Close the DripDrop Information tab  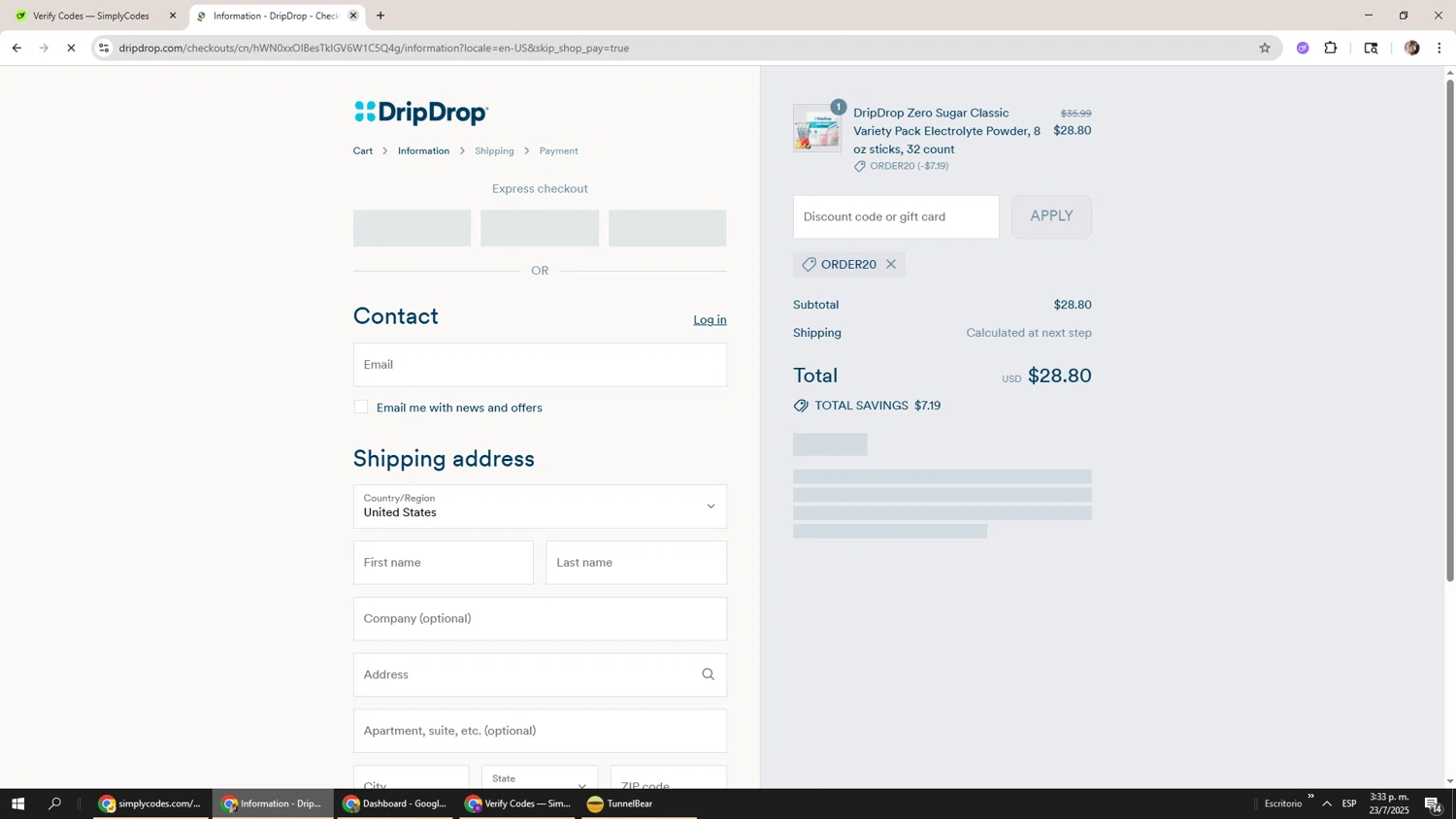[353, 16]
